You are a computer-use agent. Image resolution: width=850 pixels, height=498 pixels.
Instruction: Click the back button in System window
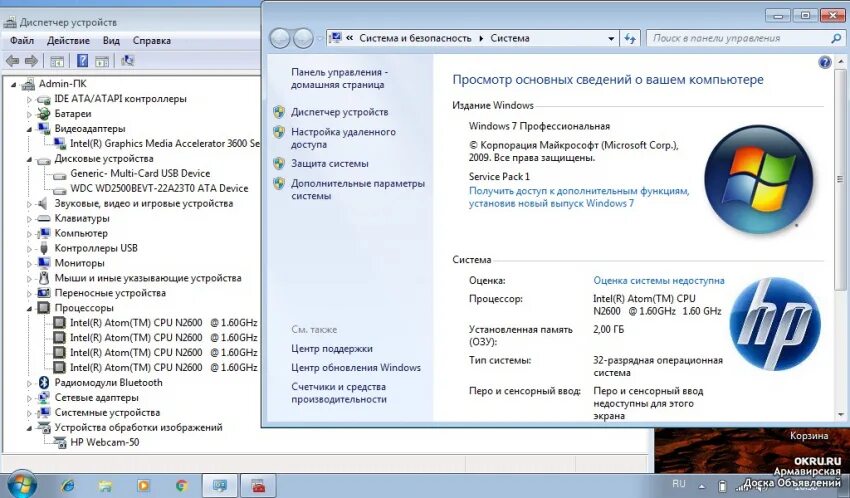pos(280,38)
